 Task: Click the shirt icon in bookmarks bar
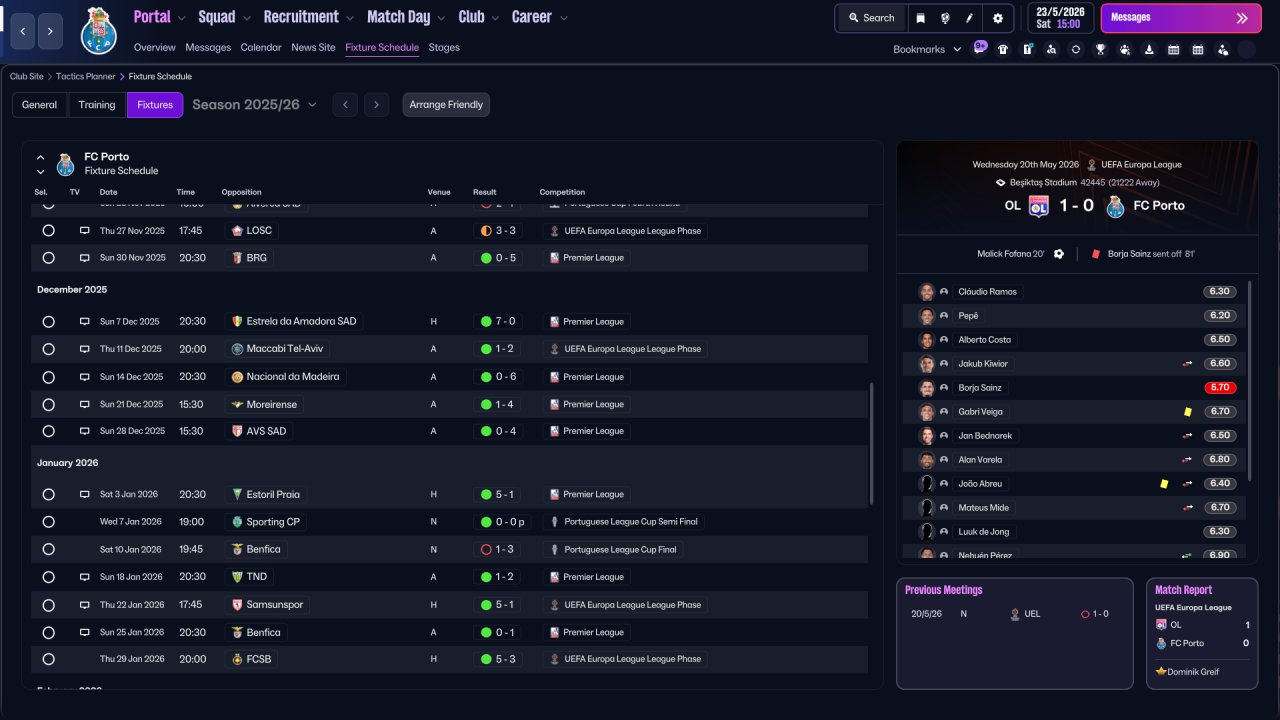click(x=1003, y=49)
